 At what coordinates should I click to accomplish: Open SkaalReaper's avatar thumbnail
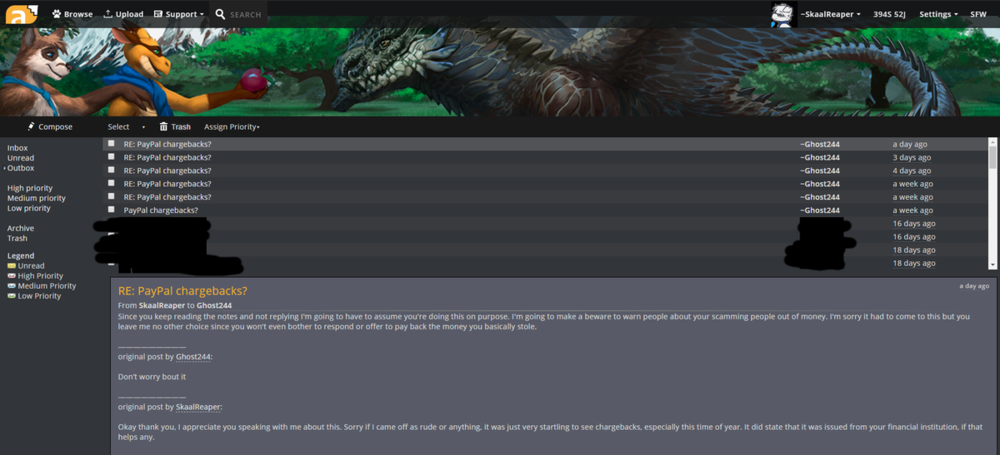pyautogui.click(x=783, y=14)
